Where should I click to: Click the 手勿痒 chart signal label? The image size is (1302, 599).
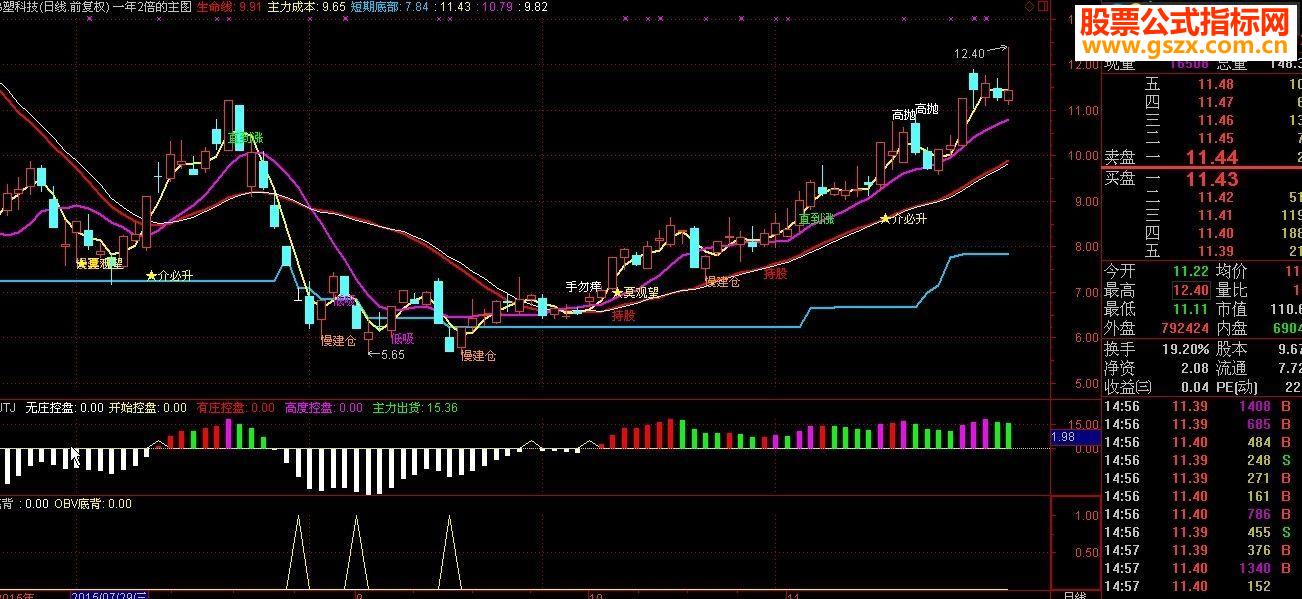click(583, 287)
